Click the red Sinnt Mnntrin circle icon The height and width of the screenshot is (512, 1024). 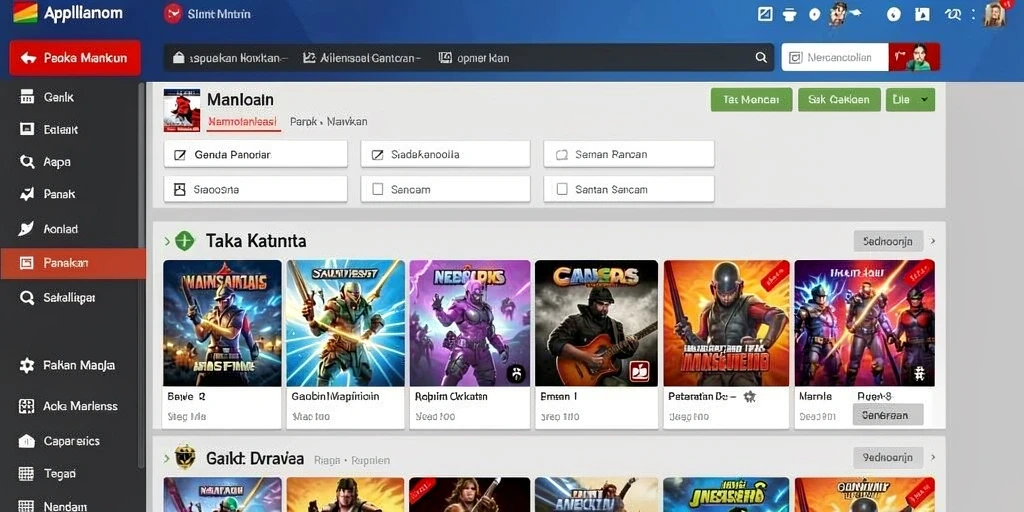173,13
